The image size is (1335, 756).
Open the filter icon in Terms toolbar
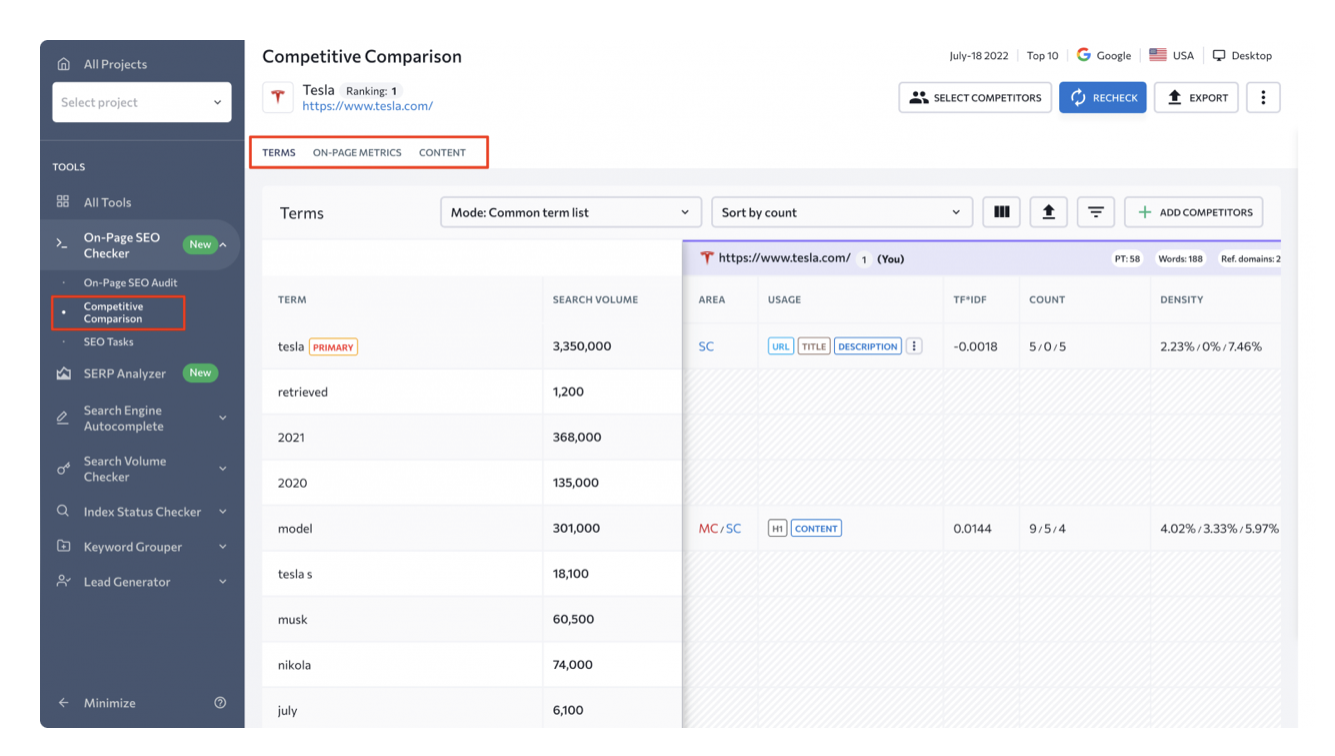[x=1096, y=212]
